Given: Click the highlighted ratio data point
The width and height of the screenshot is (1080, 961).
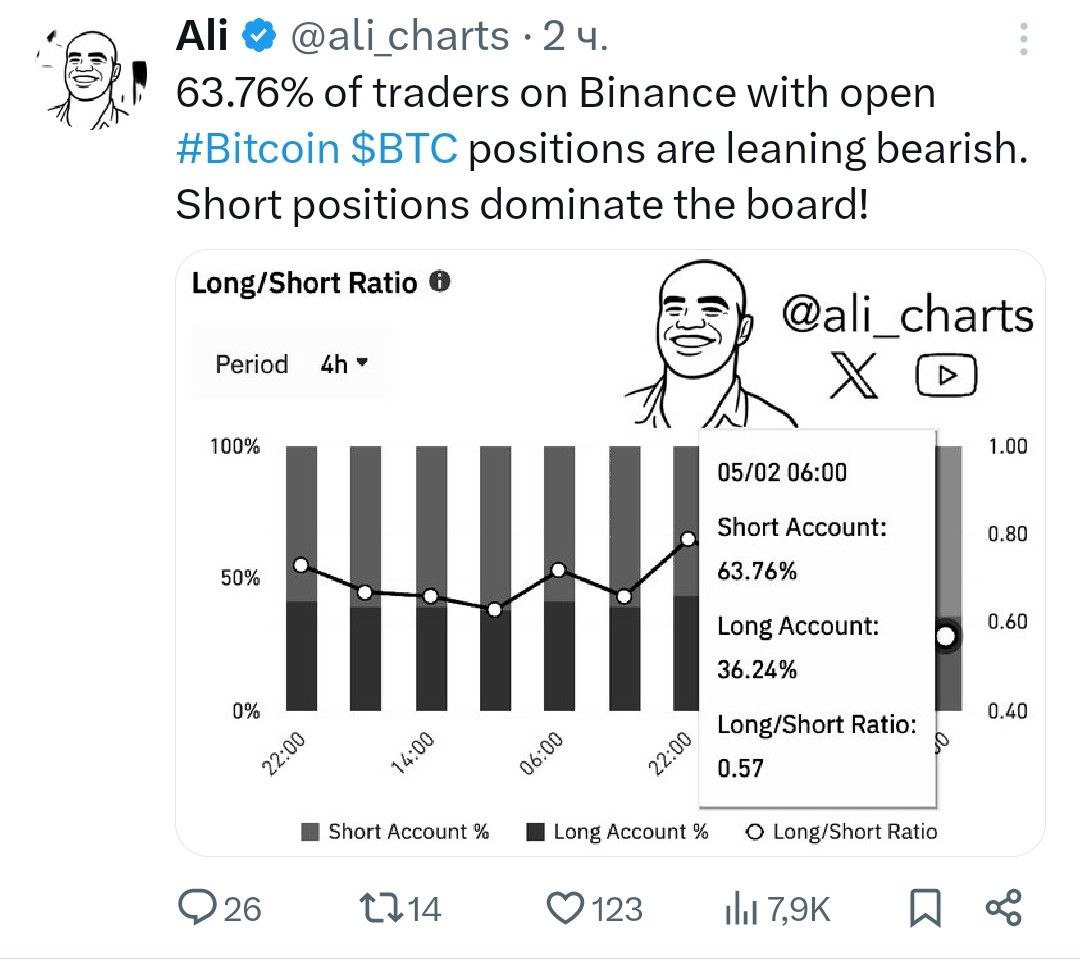Looking at the screenshot, I should click(x=946, y=636).
